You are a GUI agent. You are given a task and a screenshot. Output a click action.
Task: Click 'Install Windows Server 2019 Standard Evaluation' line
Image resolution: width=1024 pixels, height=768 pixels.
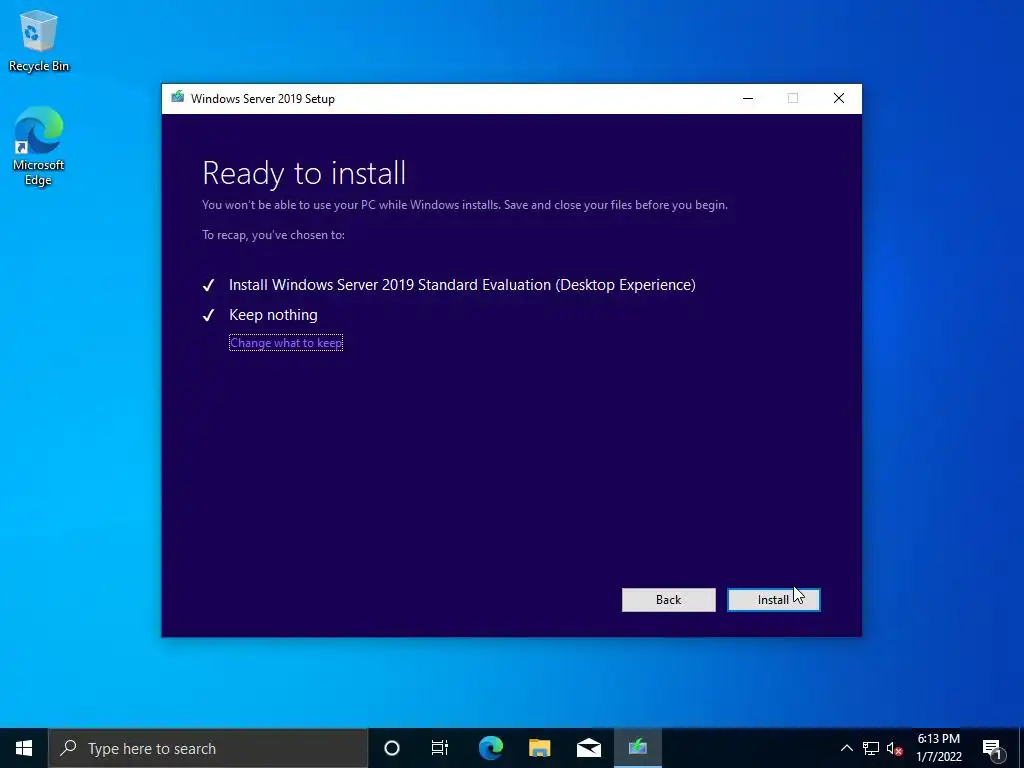click(x=462, y=285)
